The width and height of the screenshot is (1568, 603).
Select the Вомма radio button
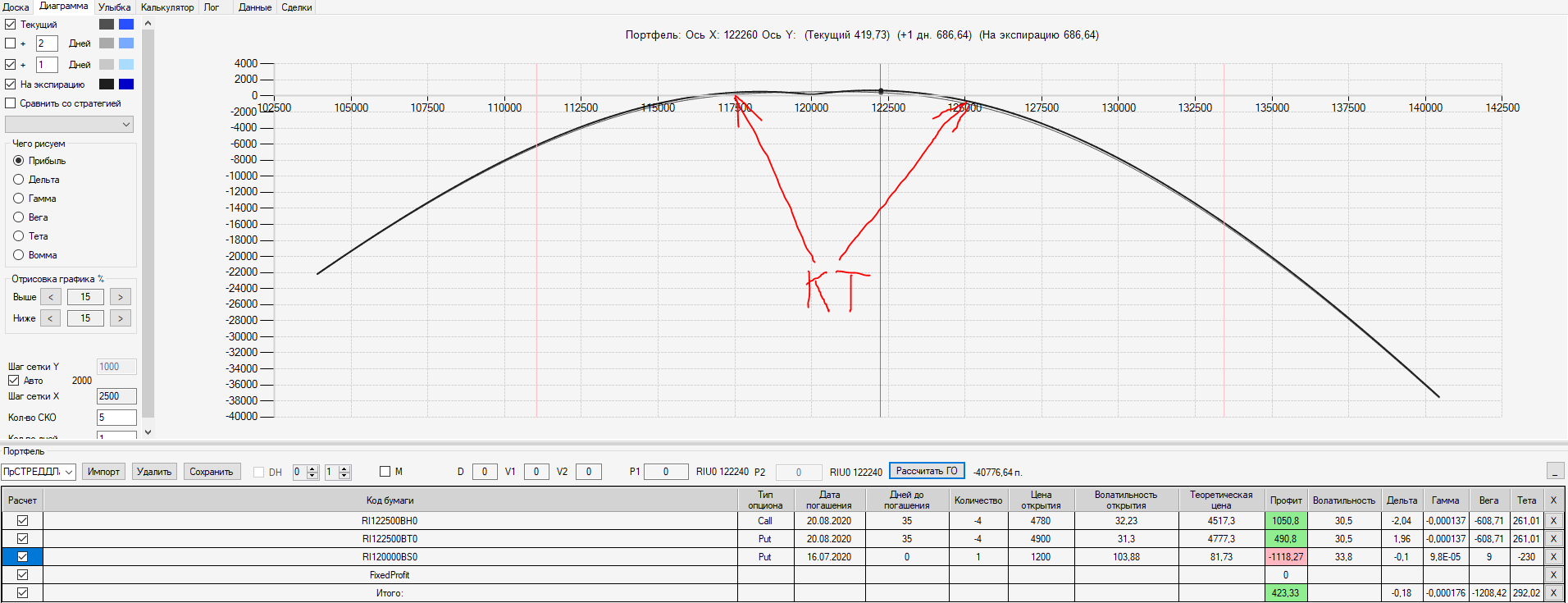click(x=18, y=255)
